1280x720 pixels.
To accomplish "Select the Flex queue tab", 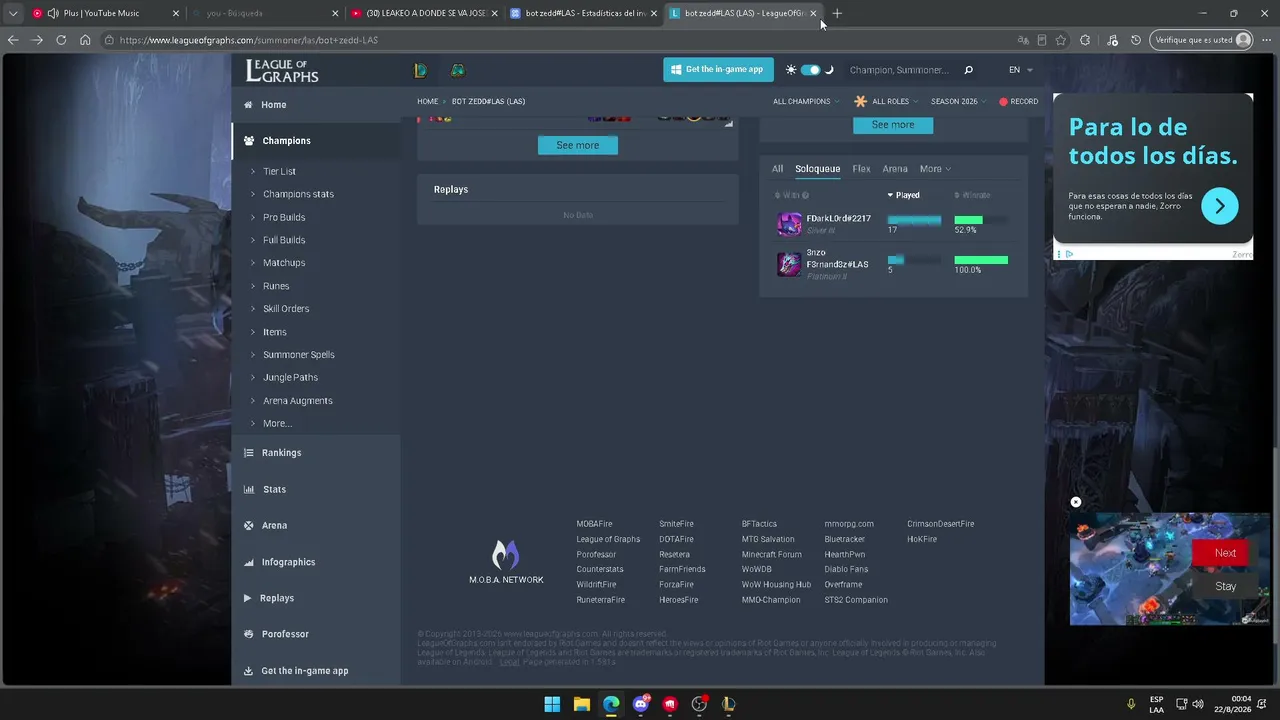I will coord(861,169).
